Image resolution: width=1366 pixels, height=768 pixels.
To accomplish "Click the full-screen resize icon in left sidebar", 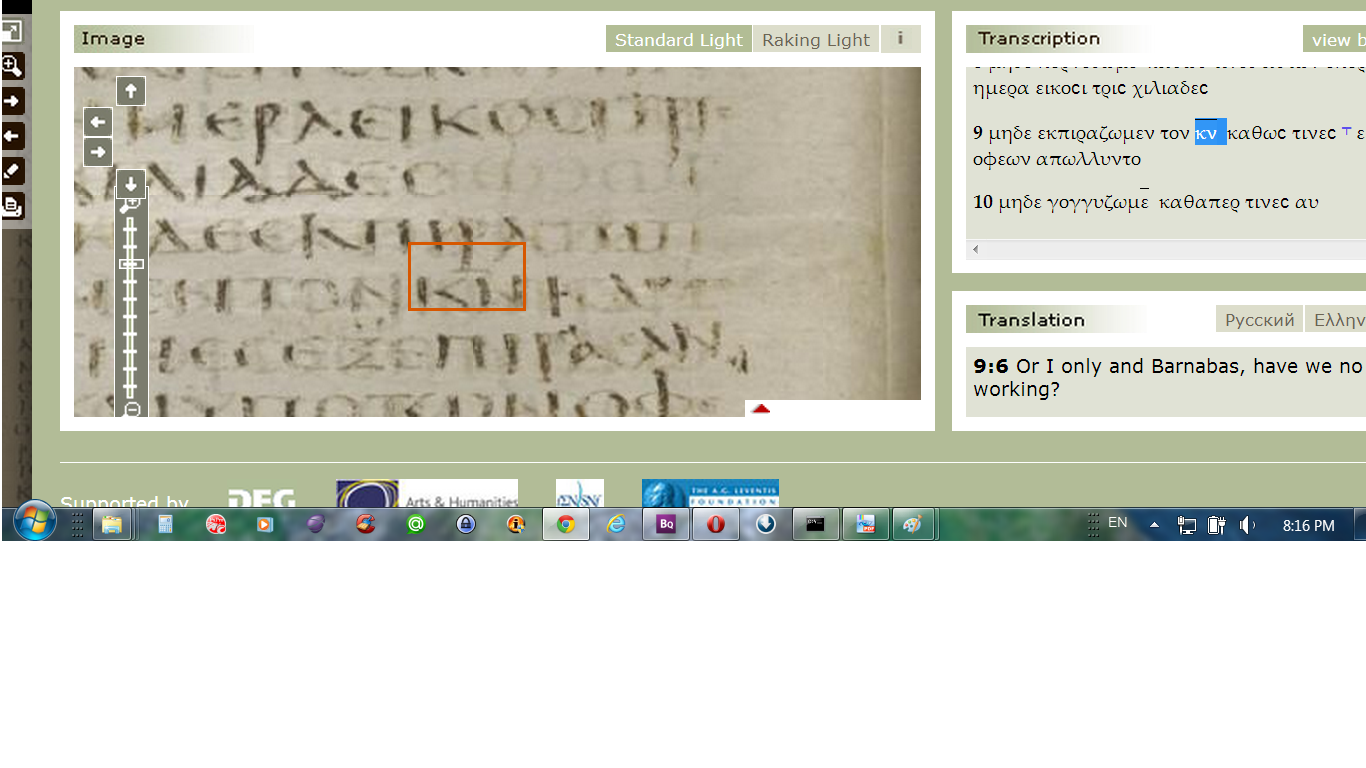I will pyautogui.click(x=12, y=31).
